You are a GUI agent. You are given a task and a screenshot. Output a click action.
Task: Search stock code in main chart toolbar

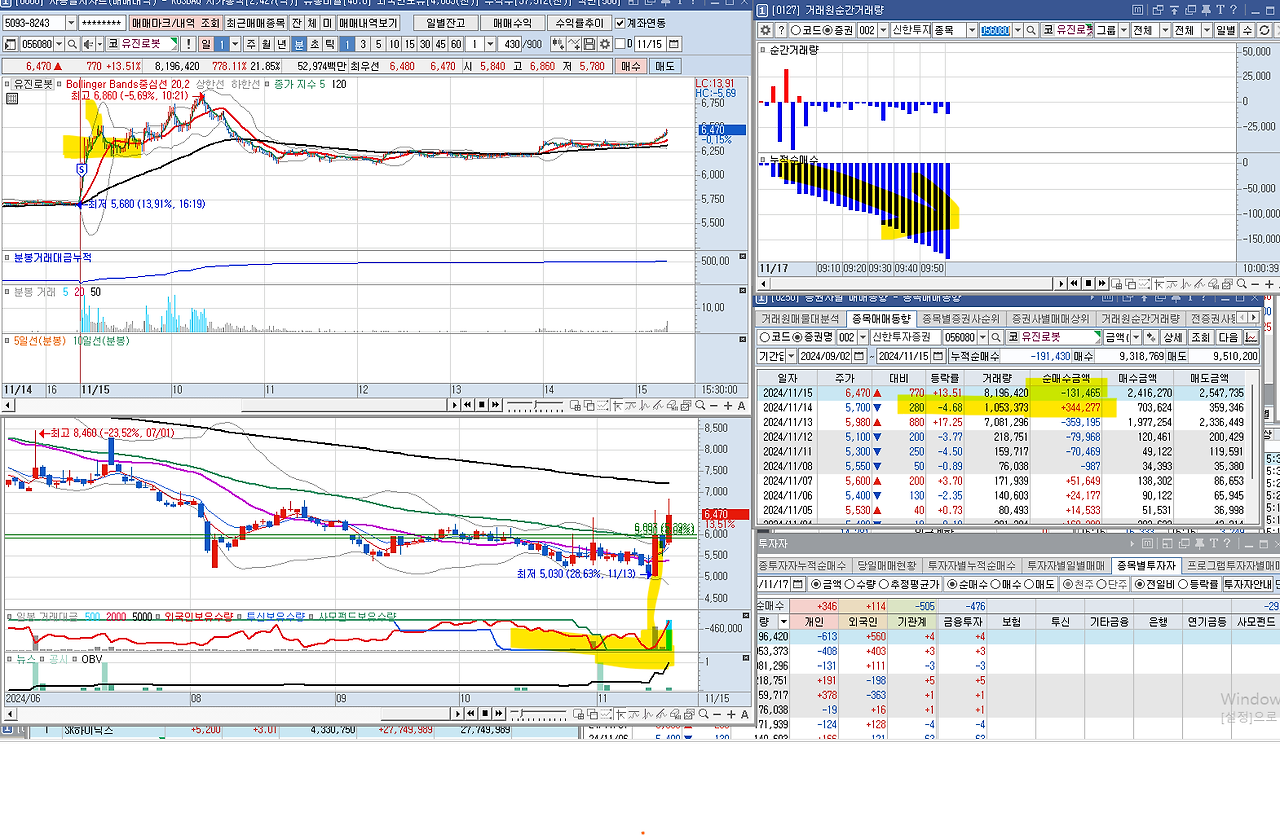72,44
